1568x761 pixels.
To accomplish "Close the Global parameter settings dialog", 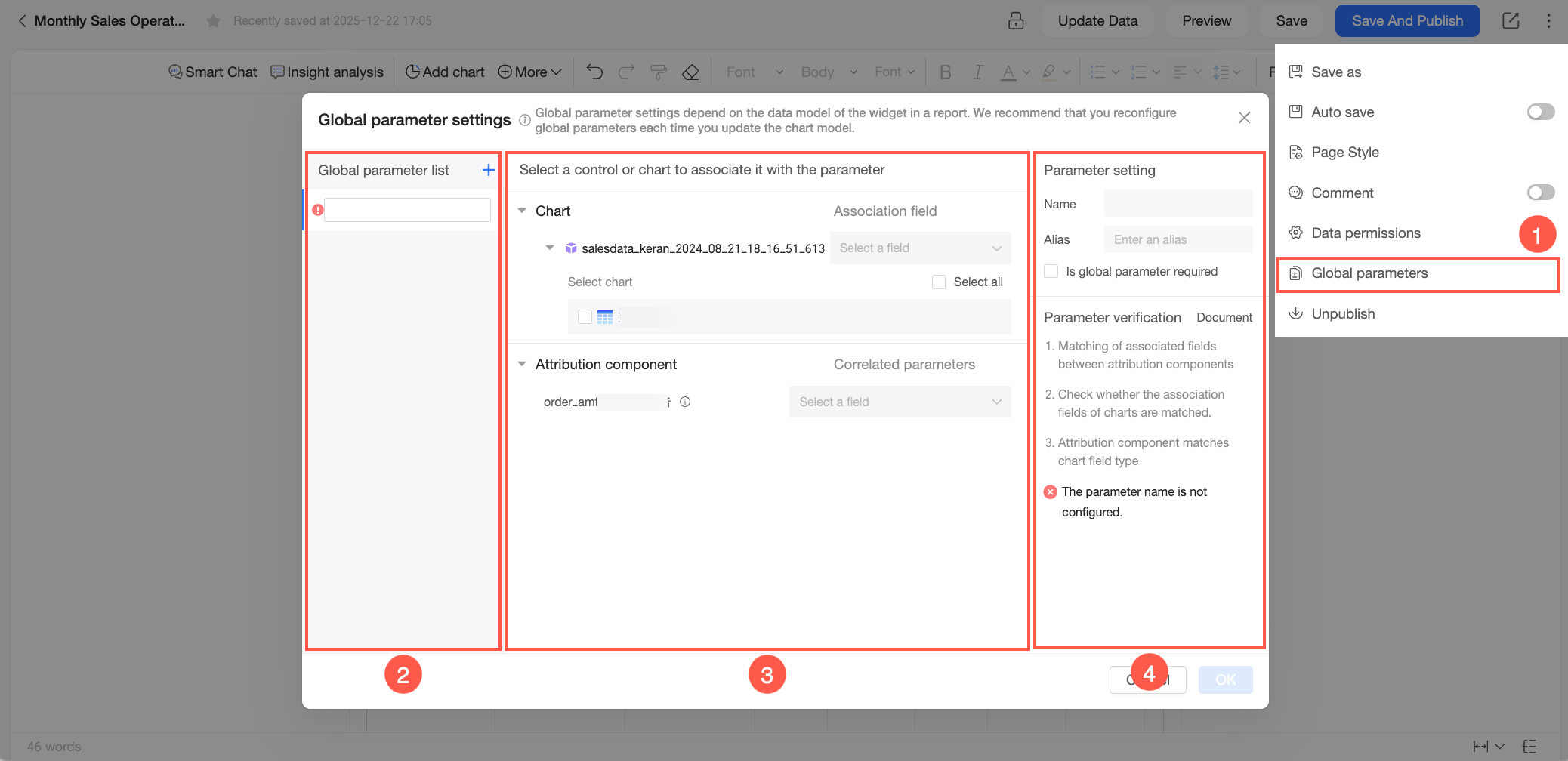I will [1245, 118].
